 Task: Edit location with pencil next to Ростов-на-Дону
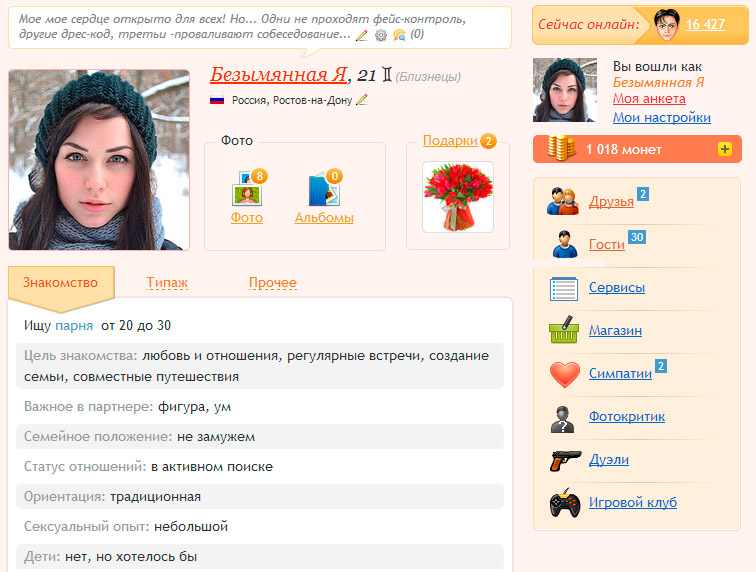point(362,100)
